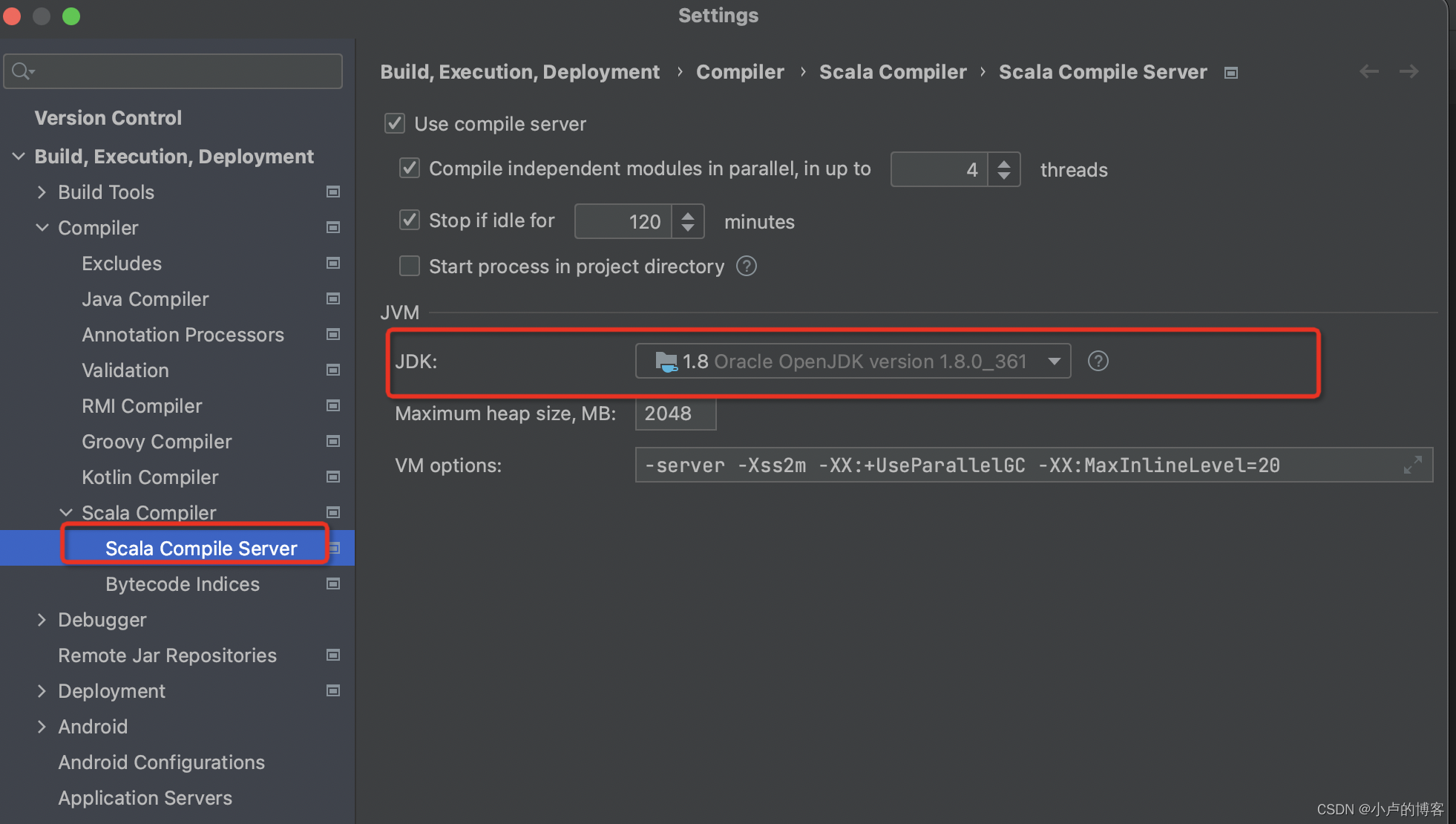Click the pin/bookmark icon in breadcrumb
The width and height of the screenshot is (1456, 824).
1233,72
